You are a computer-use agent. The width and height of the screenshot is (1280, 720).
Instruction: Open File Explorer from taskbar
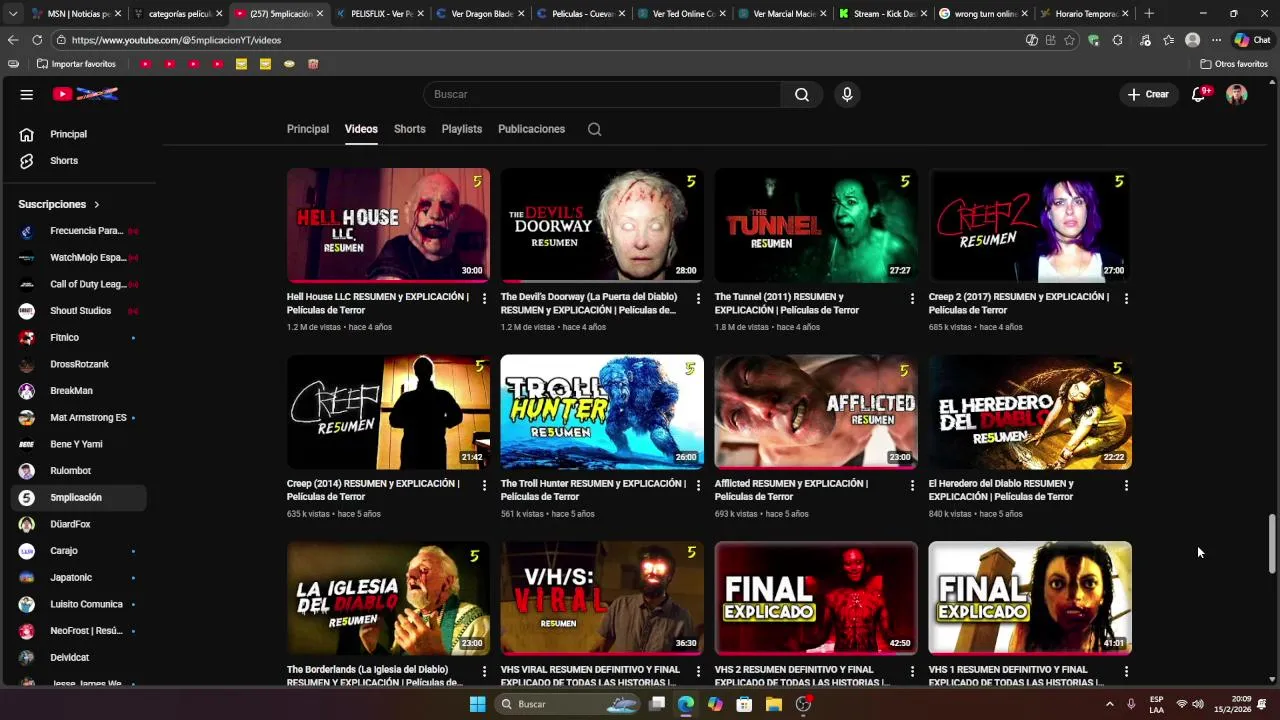(774, 704)
